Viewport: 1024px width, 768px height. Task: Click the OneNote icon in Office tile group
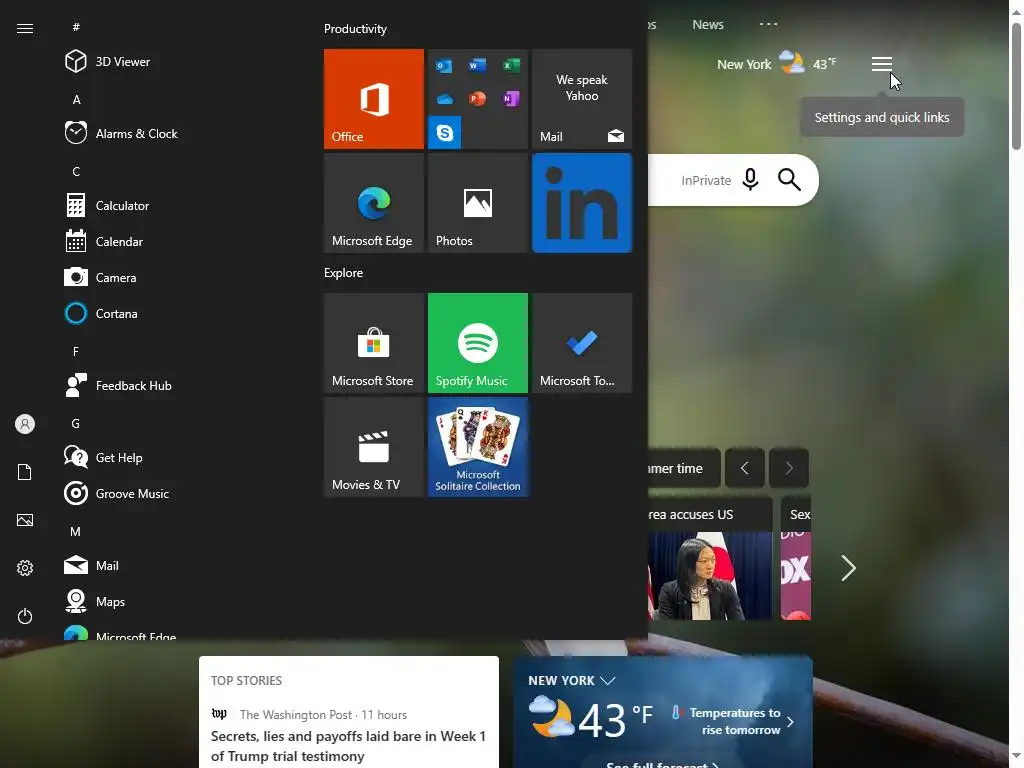click(511, 99)
